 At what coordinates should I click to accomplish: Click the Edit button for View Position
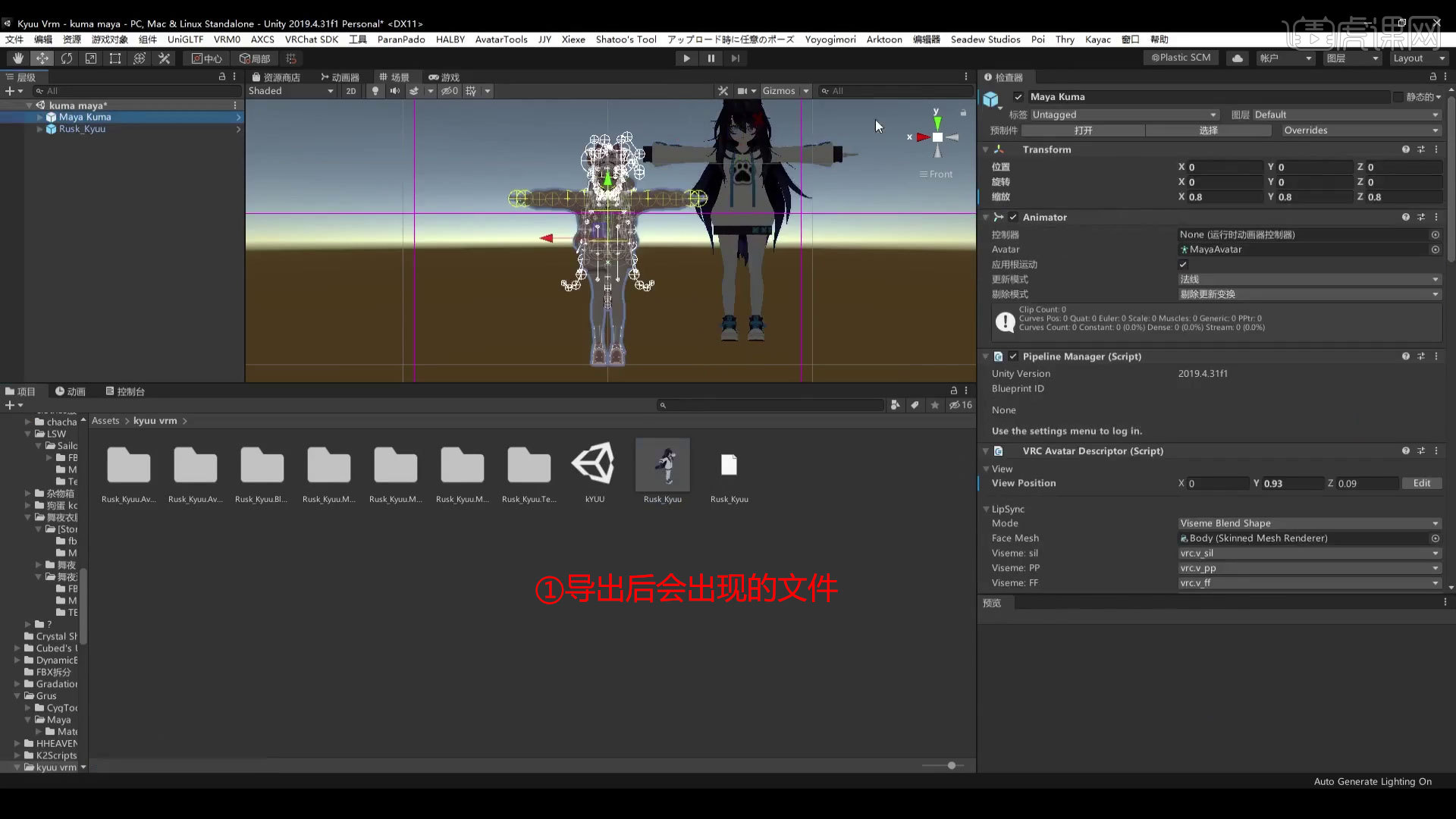[1422, 483]
